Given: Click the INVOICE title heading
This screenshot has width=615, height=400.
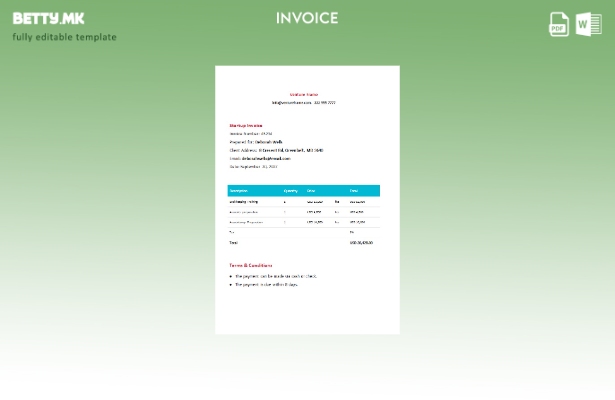Looking at the screenshot, I should tap(307, 18).
